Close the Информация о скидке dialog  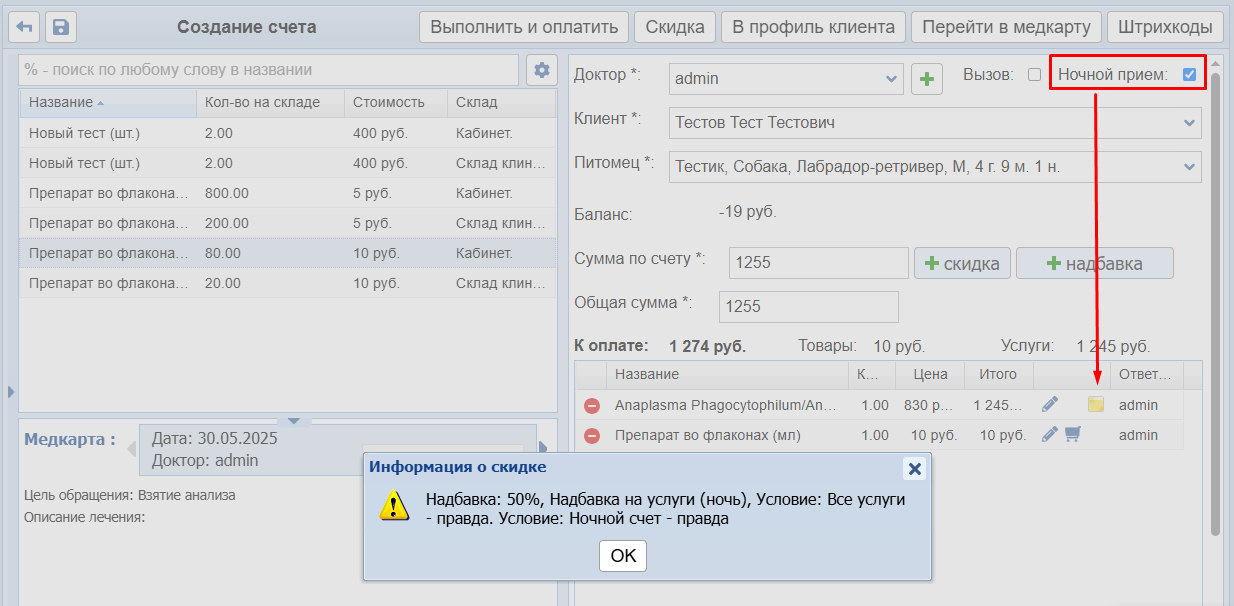pos(913,468)
